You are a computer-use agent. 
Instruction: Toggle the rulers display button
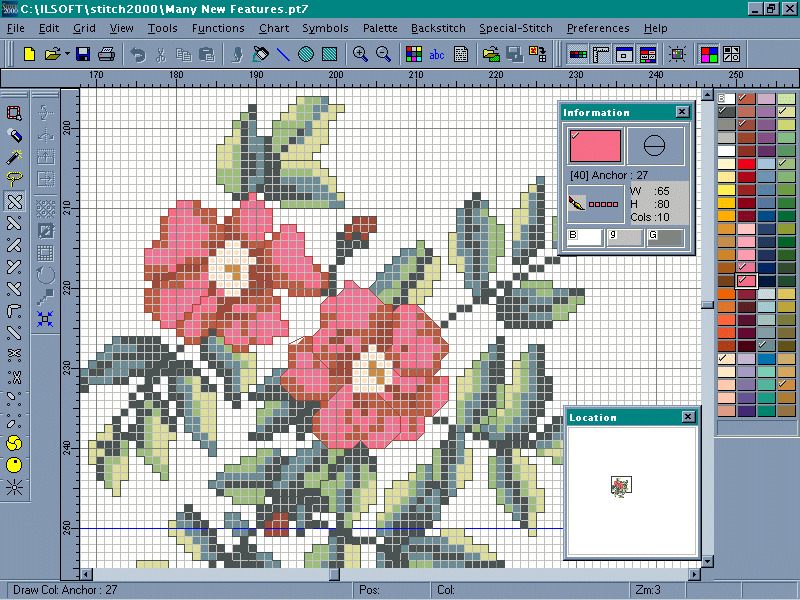coord(601,54)
